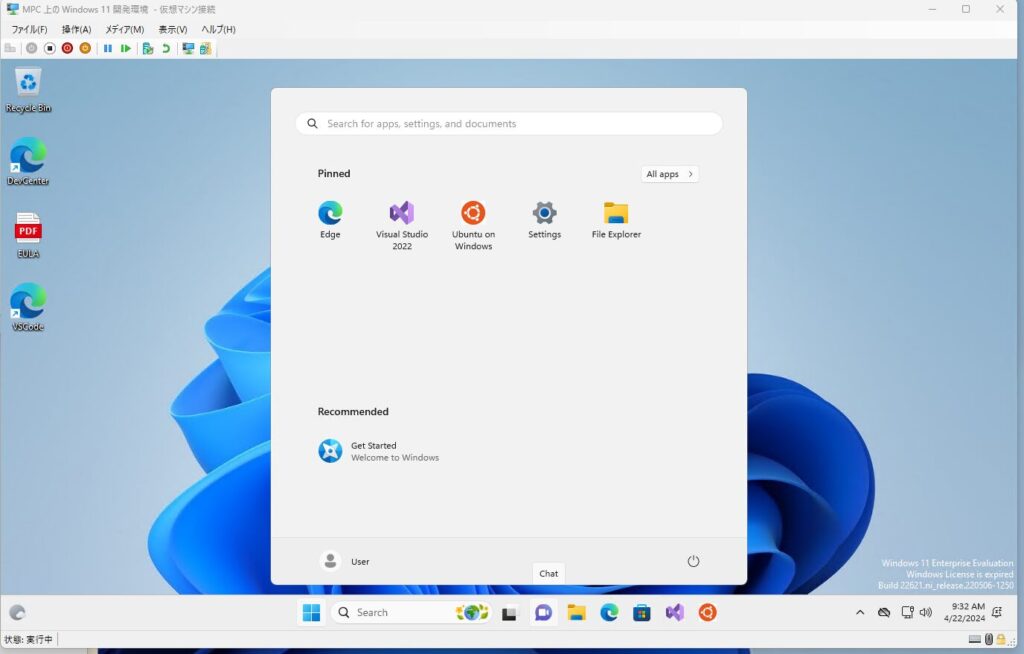Open the Get Started recommended item
Screen dimensions: 1024x654
379,451
